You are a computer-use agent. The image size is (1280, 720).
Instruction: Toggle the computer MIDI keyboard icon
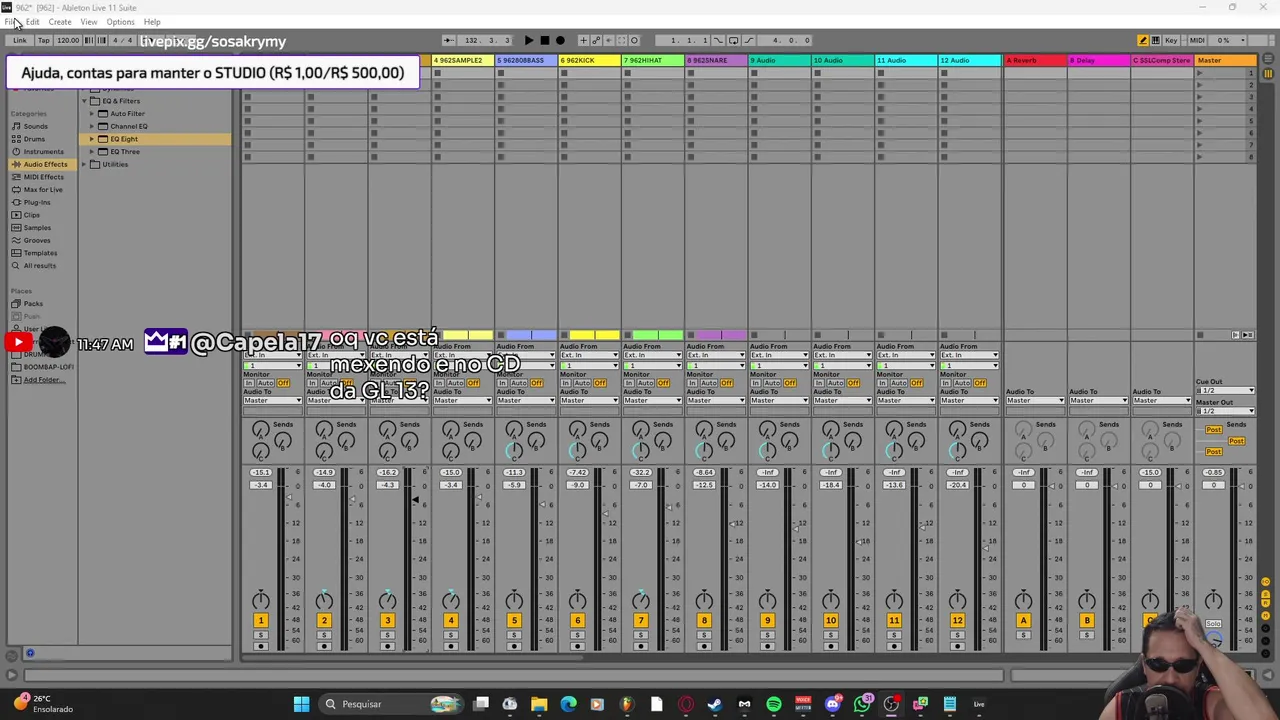pyautogui.click(x=1156, y=40)
